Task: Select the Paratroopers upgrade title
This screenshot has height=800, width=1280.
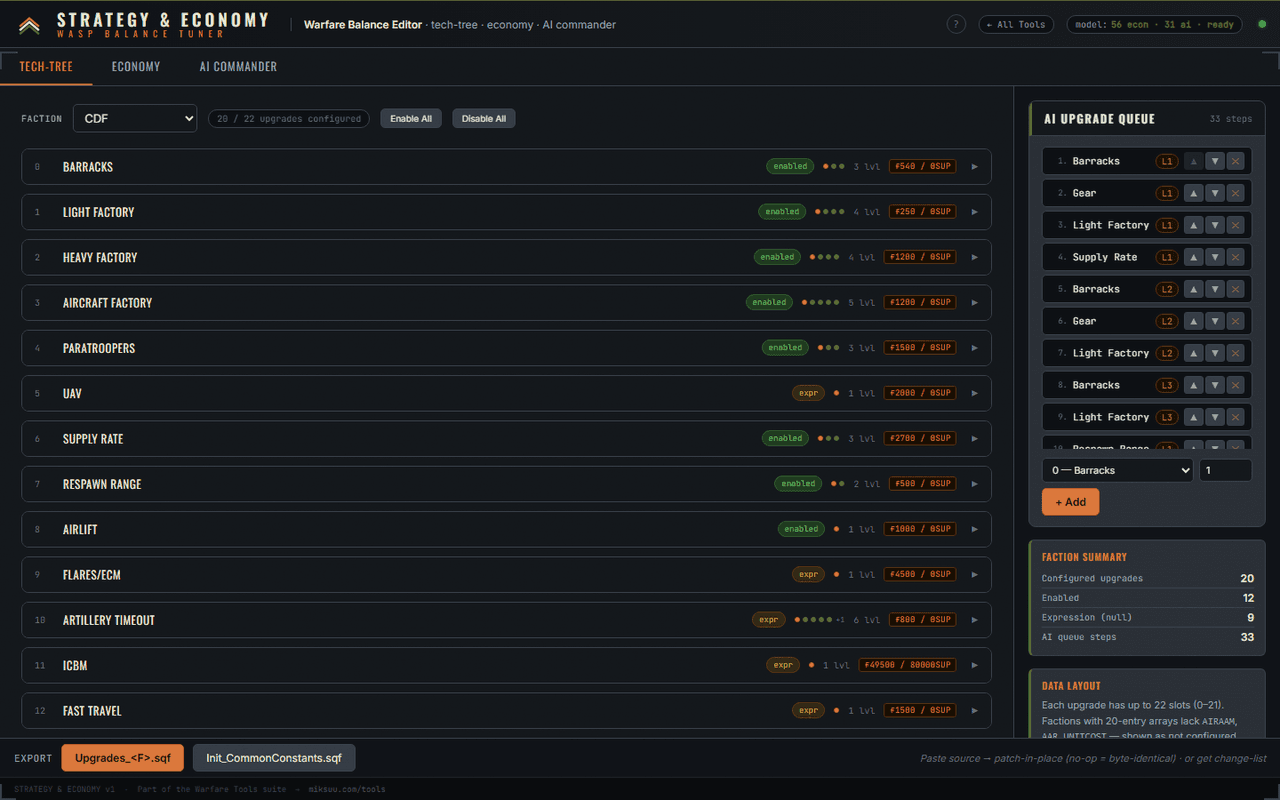Action: tap(99, 348)
